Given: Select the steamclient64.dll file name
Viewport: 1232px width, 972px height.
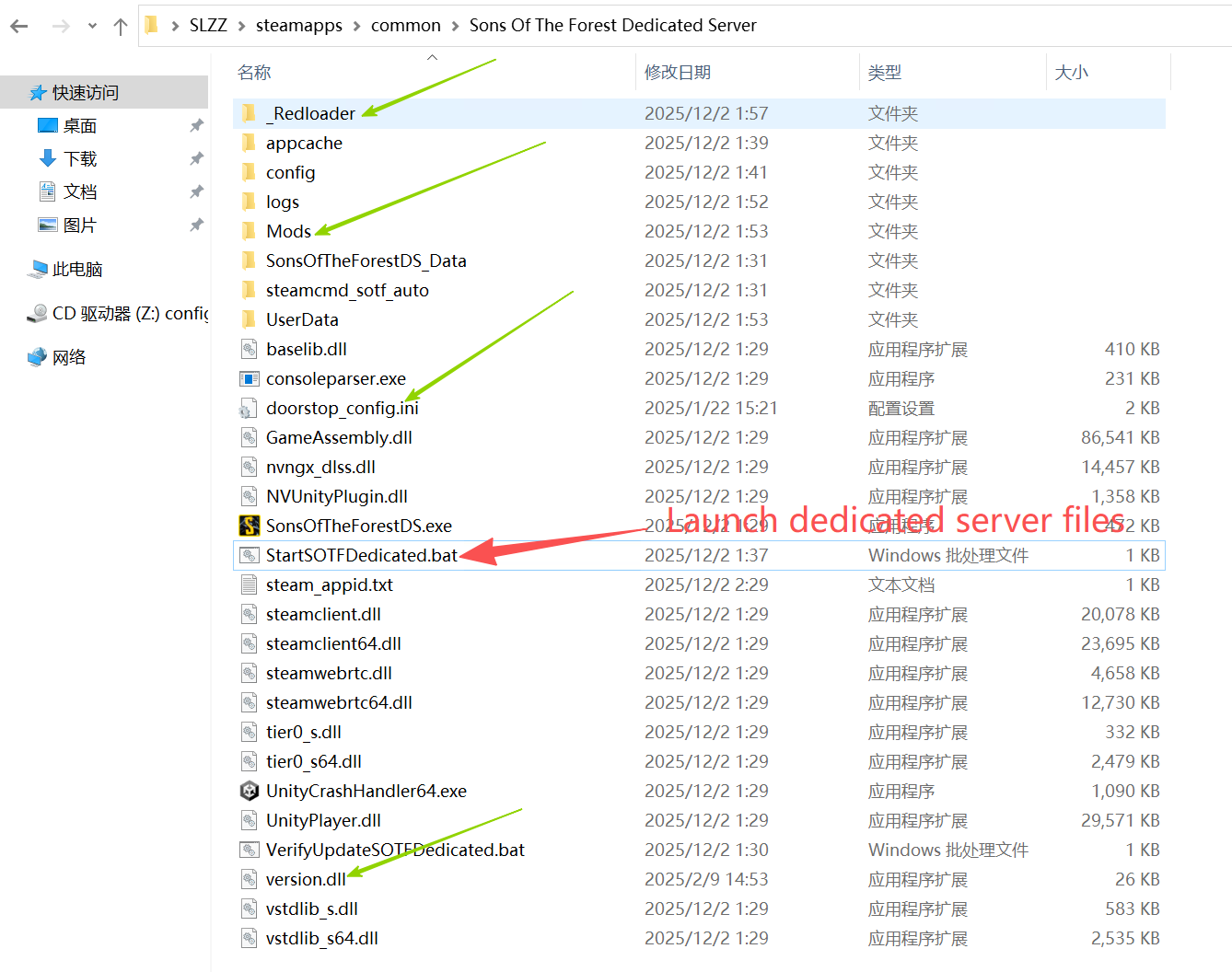Looking at the screenshot, I should (x=333, y=643).
